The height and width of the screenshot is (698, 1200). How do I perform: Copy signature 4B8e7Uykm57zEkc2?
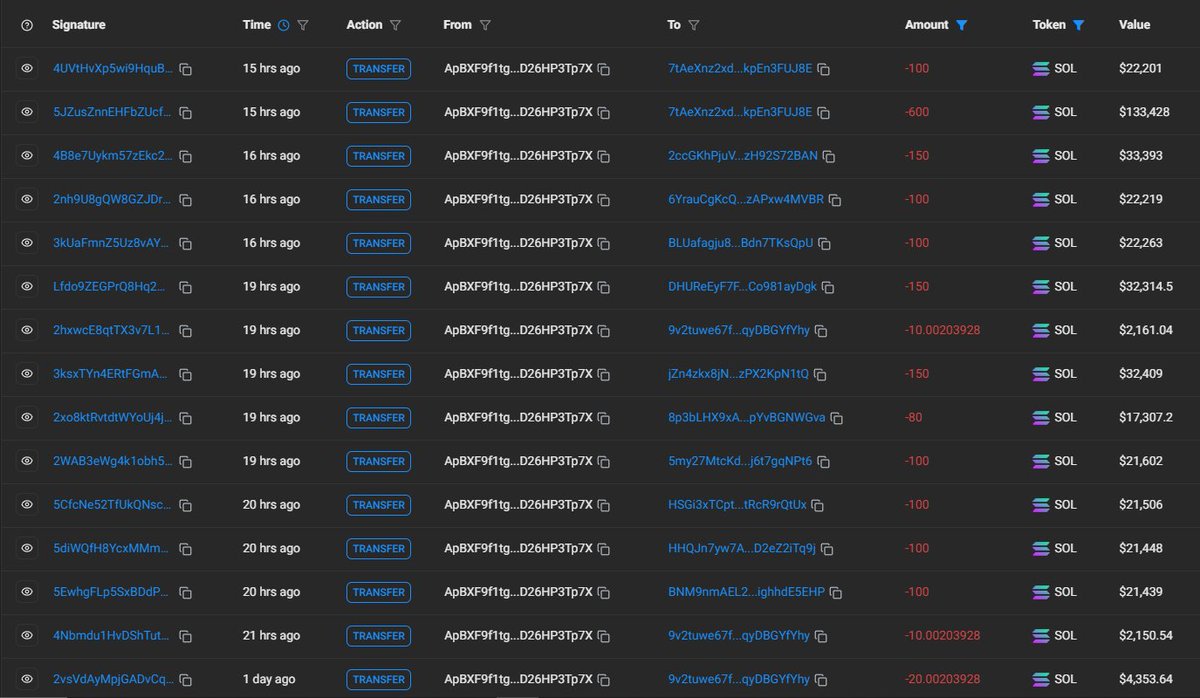tap(186, 156)
